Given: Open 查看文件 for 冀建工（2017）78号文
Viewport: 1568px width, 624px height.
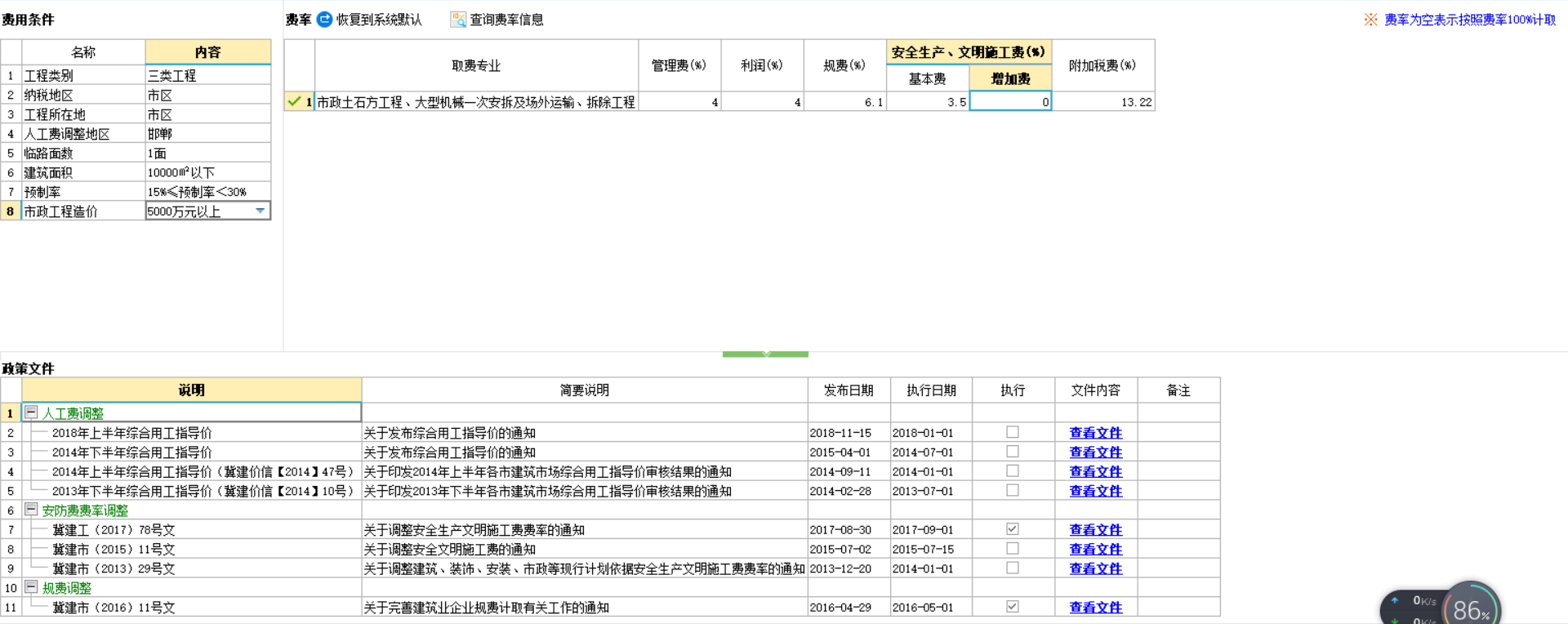Looking at the screenshot, I should tap(1096, 530).
